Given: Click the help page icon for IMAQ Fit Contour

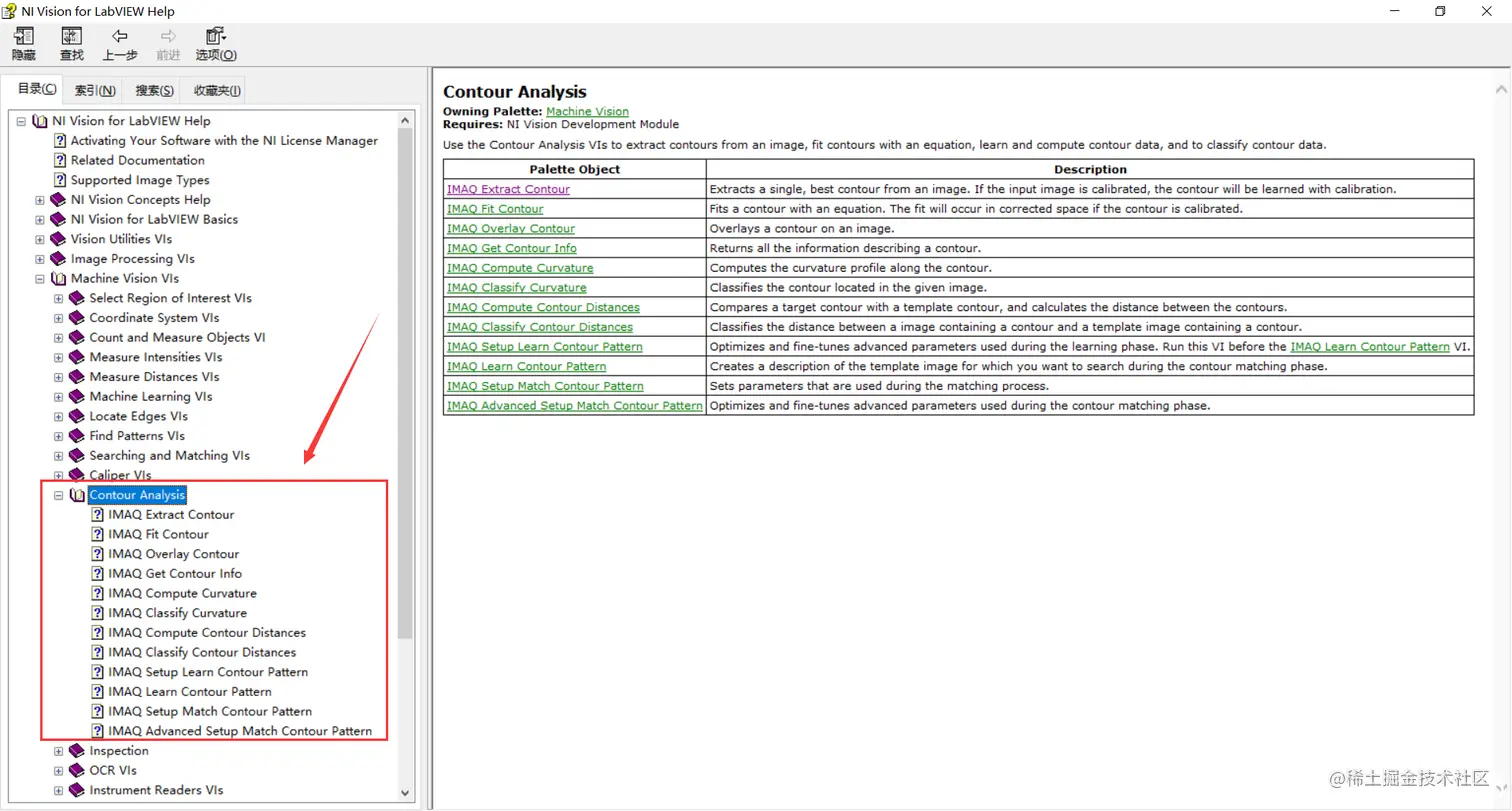Looking at the screenshot, I should [x=98, y=534].
